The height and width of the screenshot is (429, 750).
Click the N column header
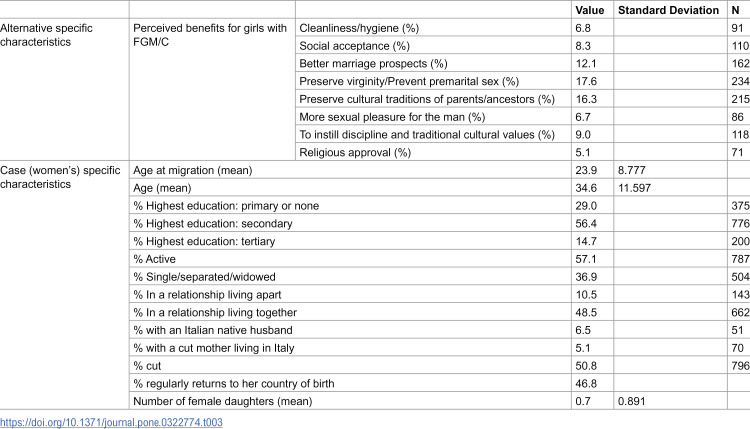[735, 10]
